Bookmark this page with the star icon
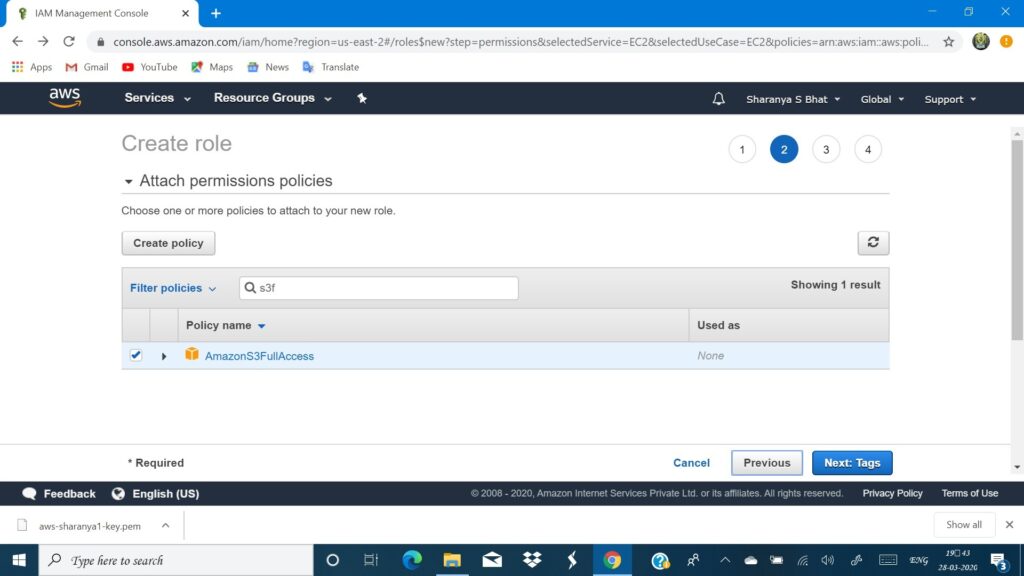This screenshot has height=576, width=1024. tap(949, 42)
